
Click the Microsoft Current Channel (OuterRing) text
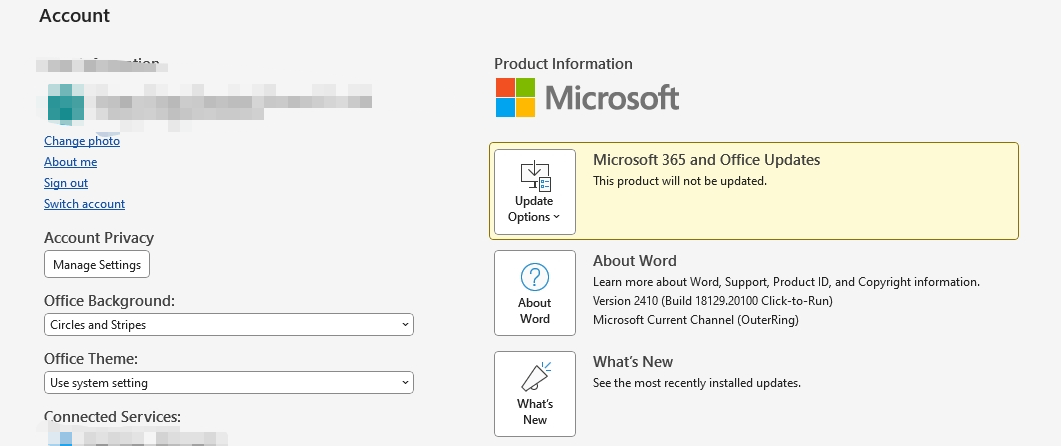tap(696, 319)
